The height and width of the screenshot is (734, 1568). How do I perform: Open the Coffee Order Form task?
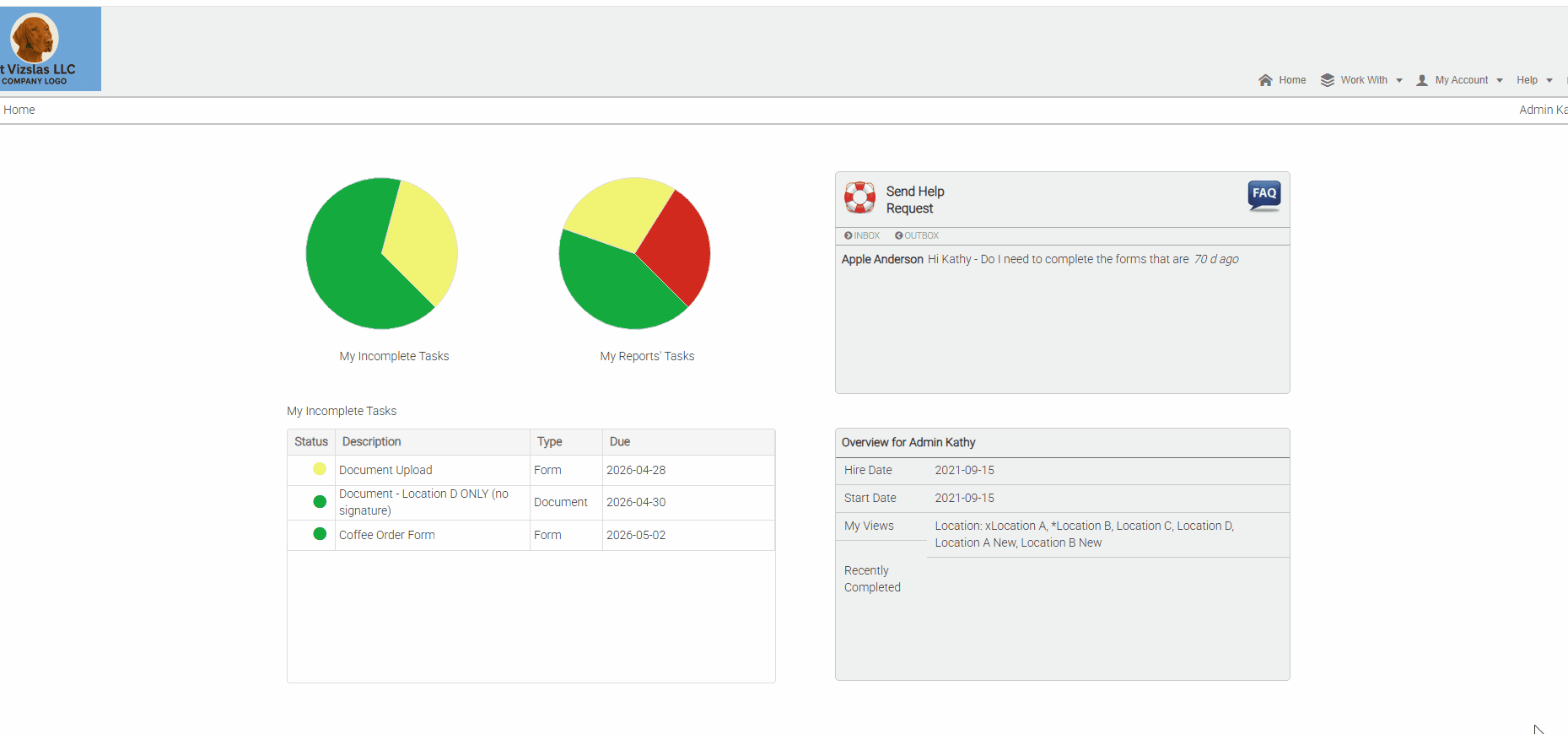(387, 535)
